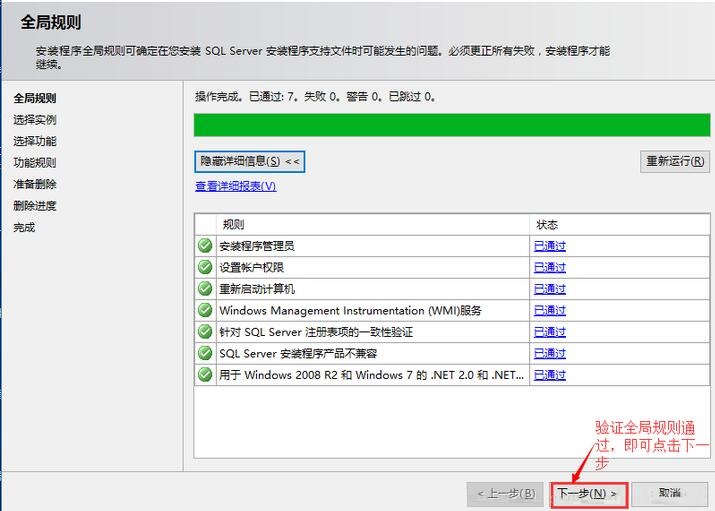Click 下一步(N) button

click(589, 495)
